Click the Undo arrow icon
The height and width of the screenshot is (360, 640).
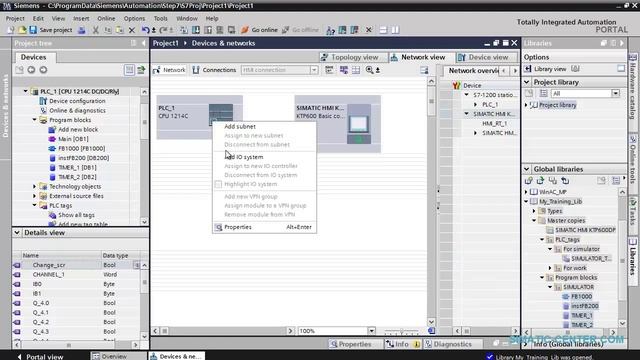click(x=145, y=30)
